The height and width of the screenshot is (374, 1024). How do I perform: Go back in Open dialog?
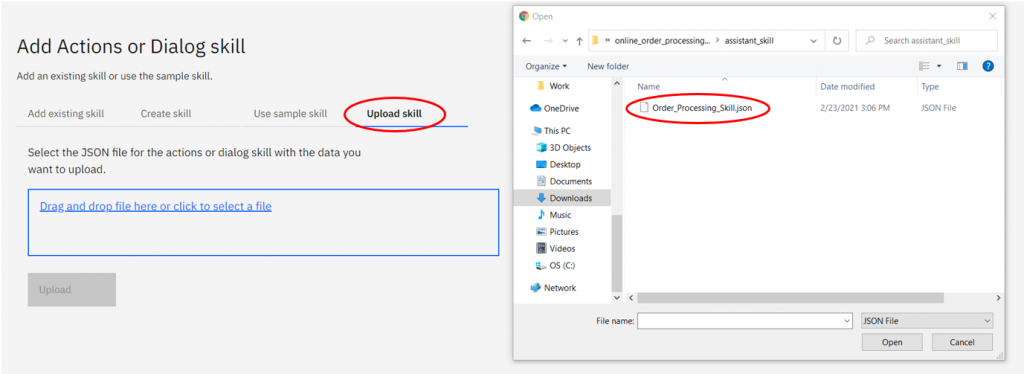pyautogui.click(x=527, y=40)
